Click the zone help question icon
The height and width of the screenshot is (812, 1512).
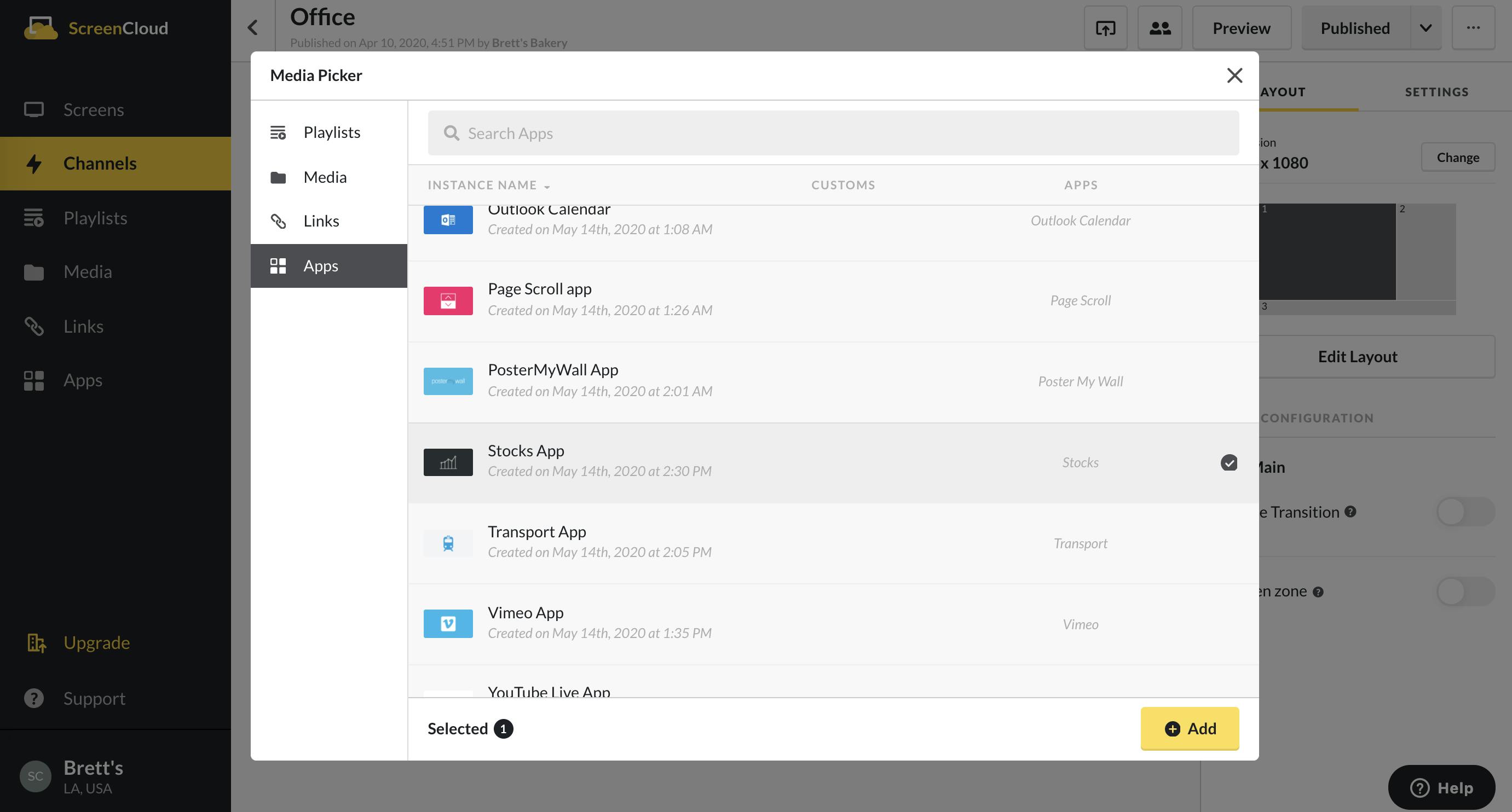coord(1318,592)
